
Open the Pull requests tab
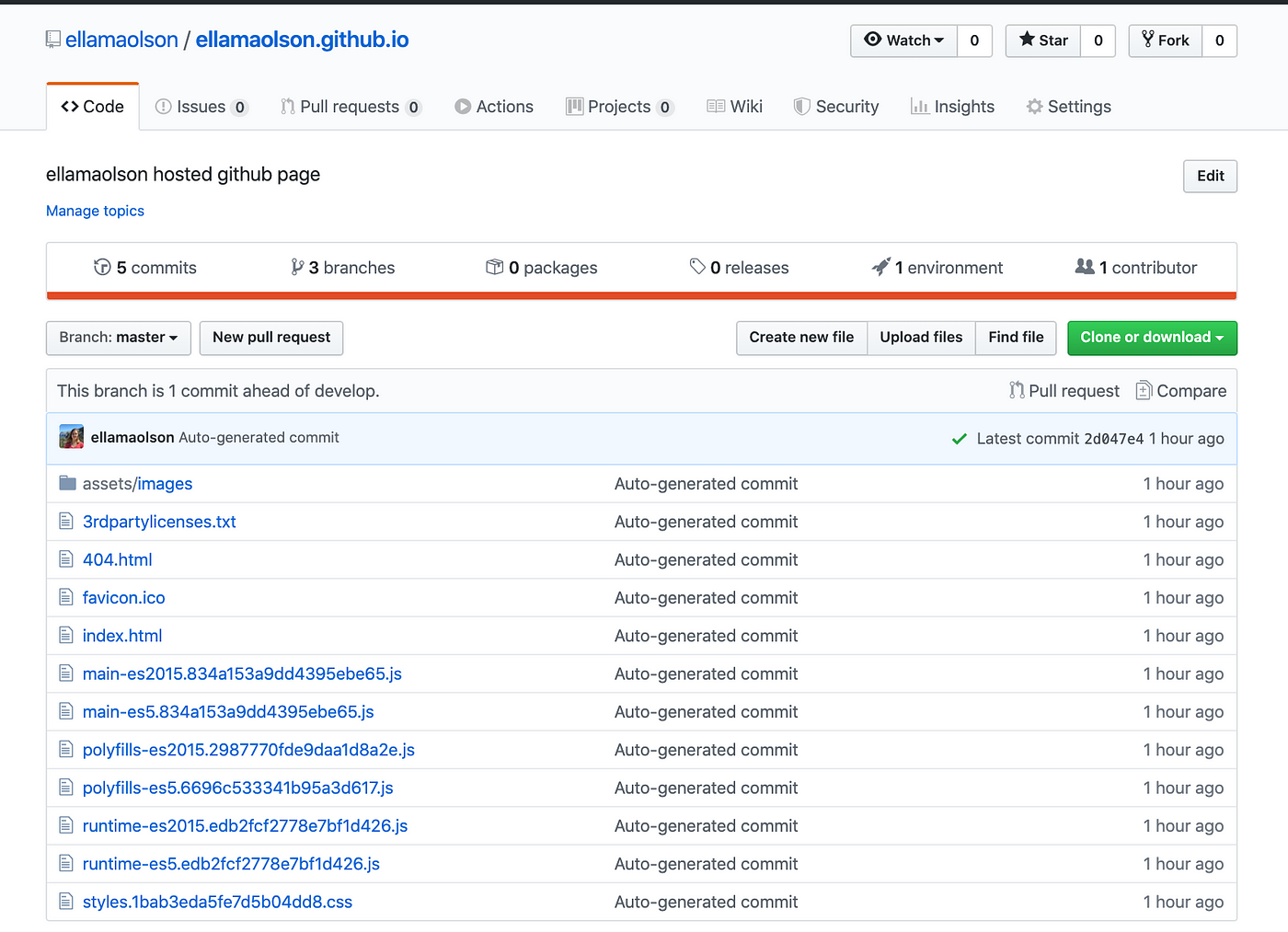(351, 107)
